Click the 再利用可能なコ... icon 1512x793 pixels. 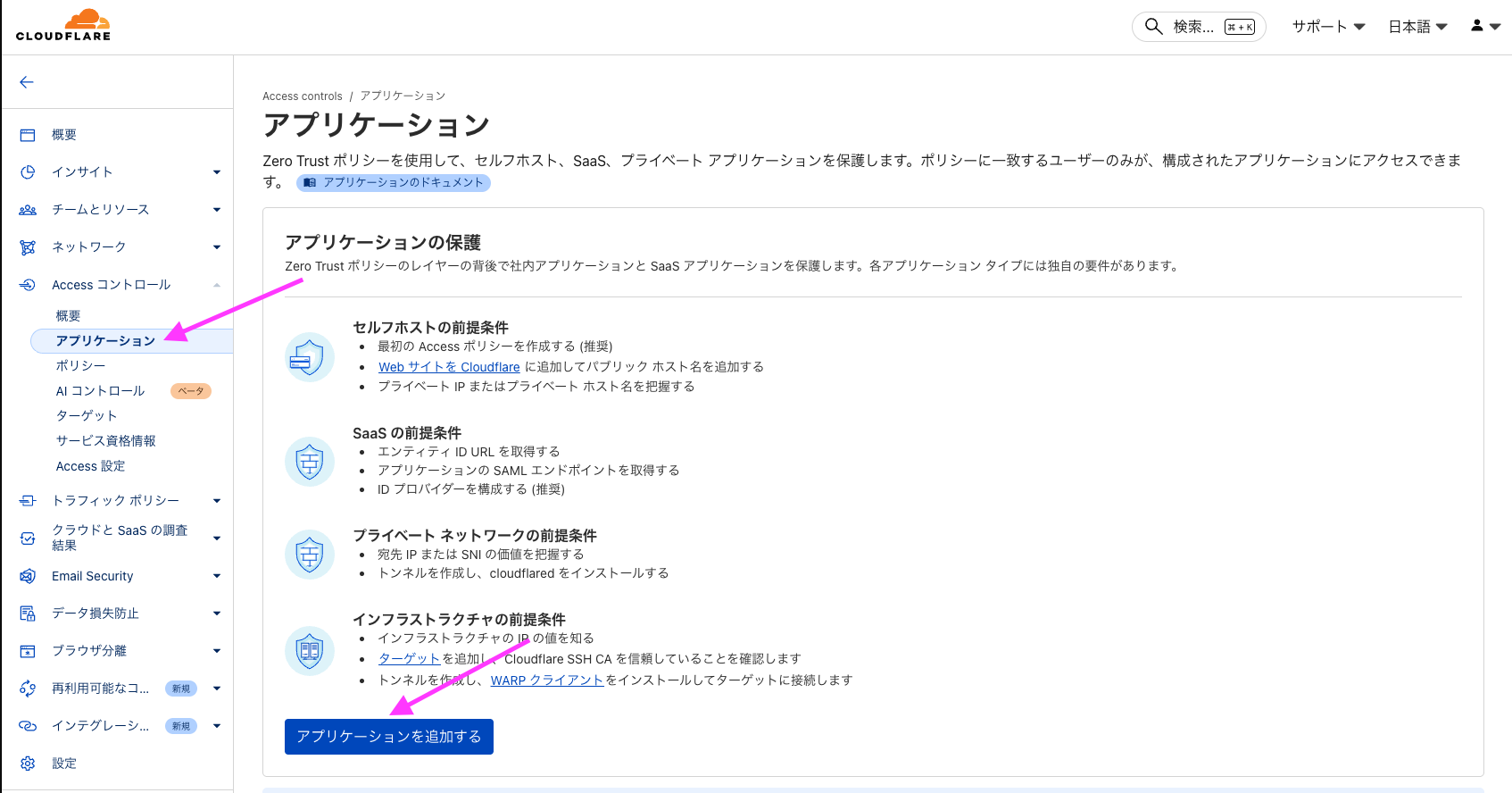point(28,689)
